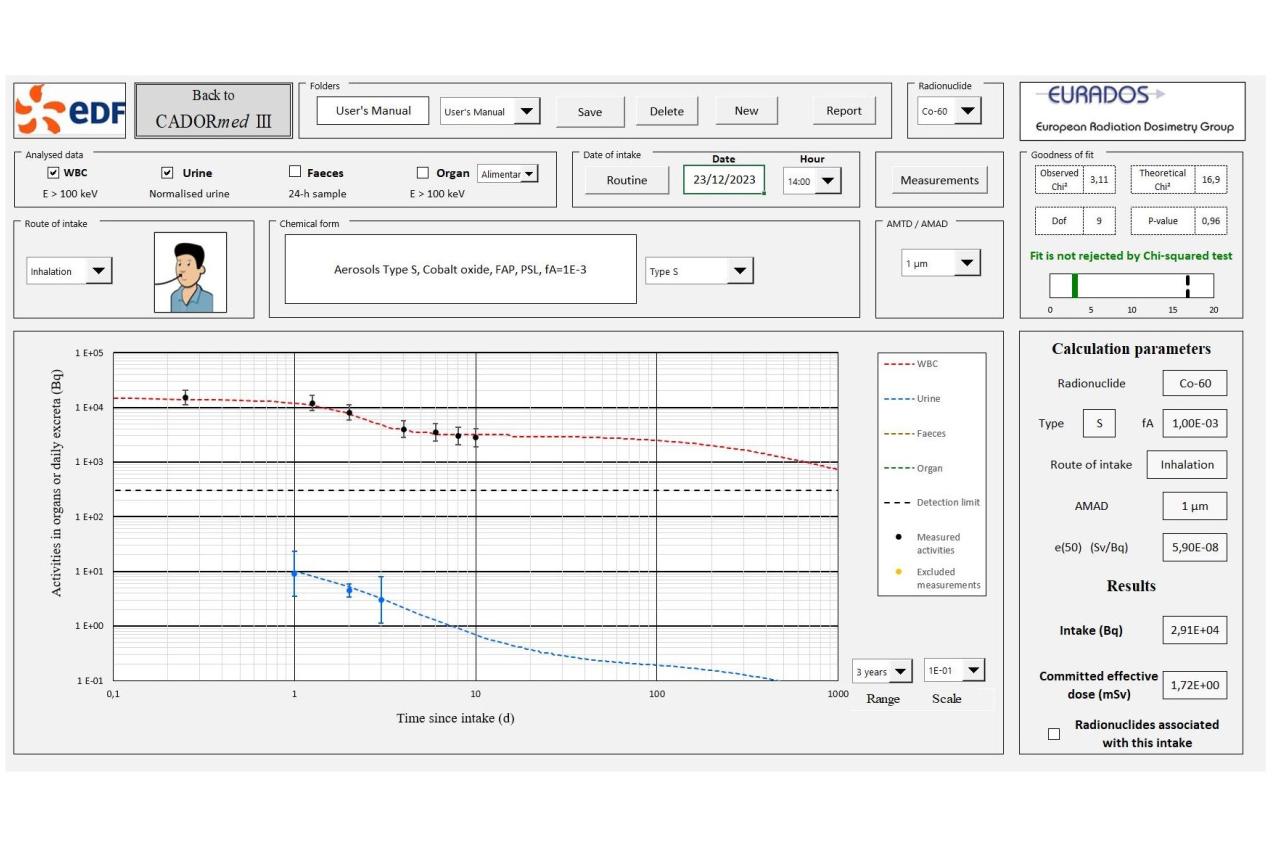Click the EDF logo icon

pos(70,110)
